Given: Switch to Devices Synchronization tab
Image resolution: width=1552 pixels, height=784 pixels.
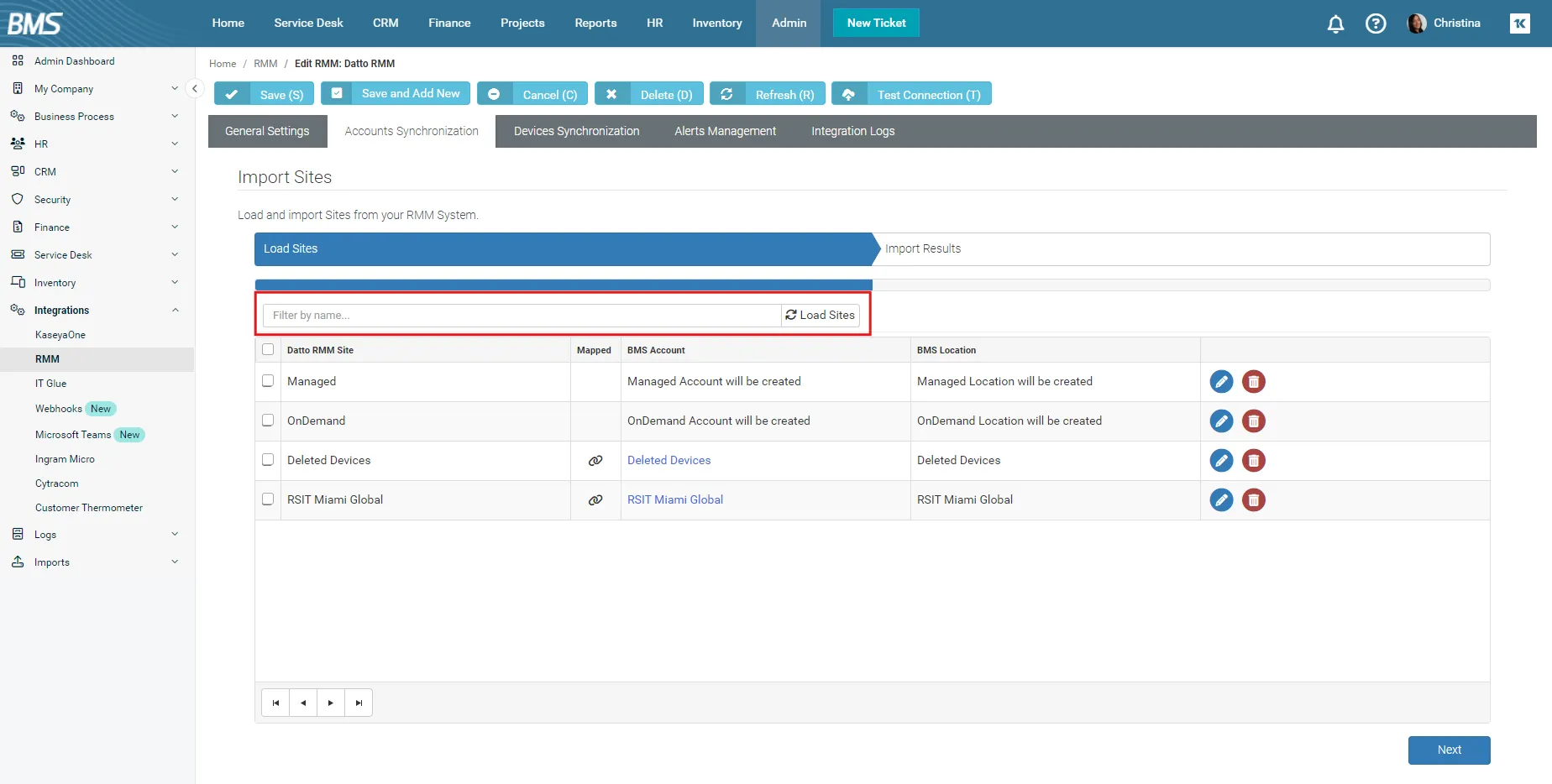Looking at the screenshot, I should point(576,131).
